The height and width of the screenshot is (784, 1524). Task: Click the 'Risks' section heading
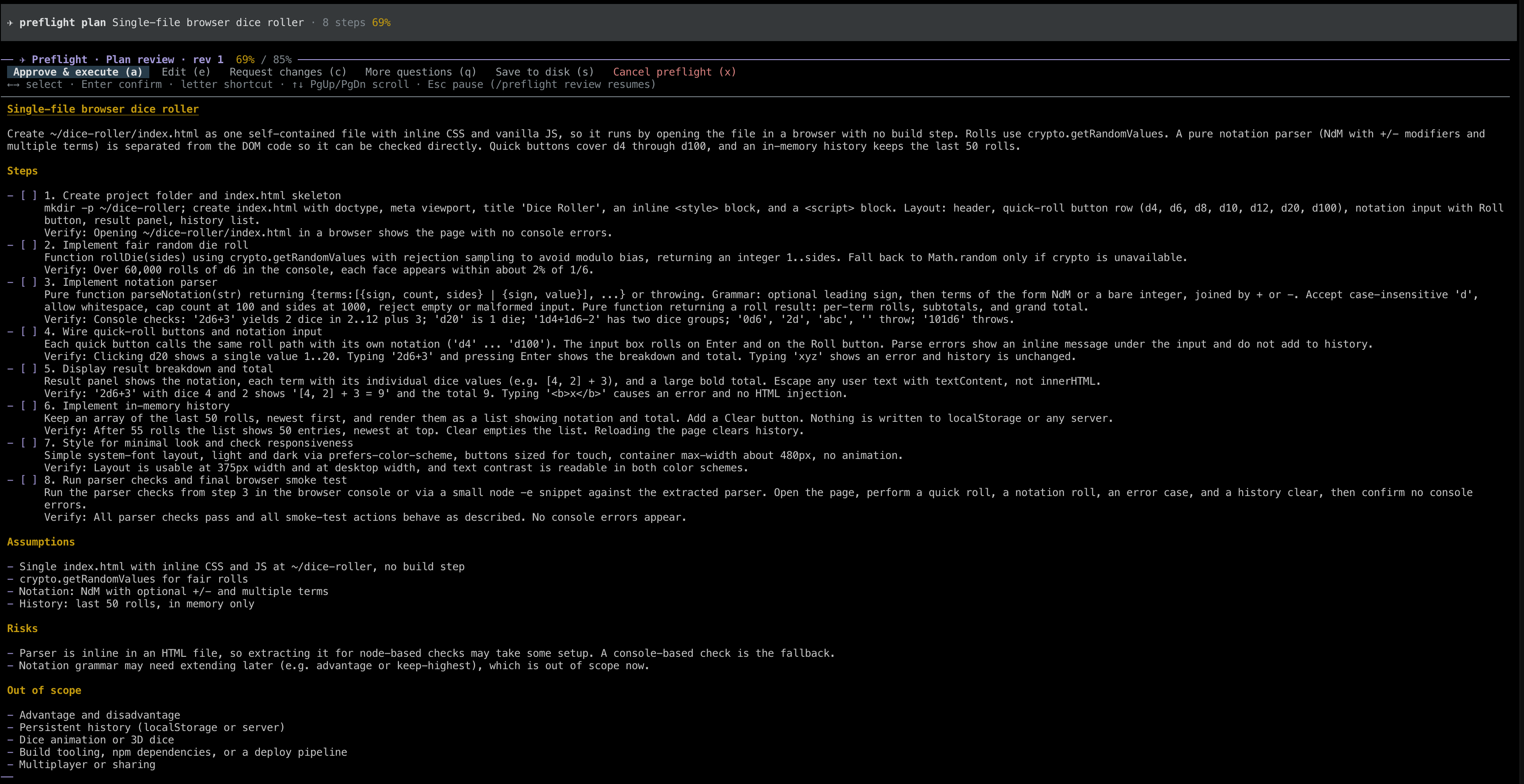23,629
